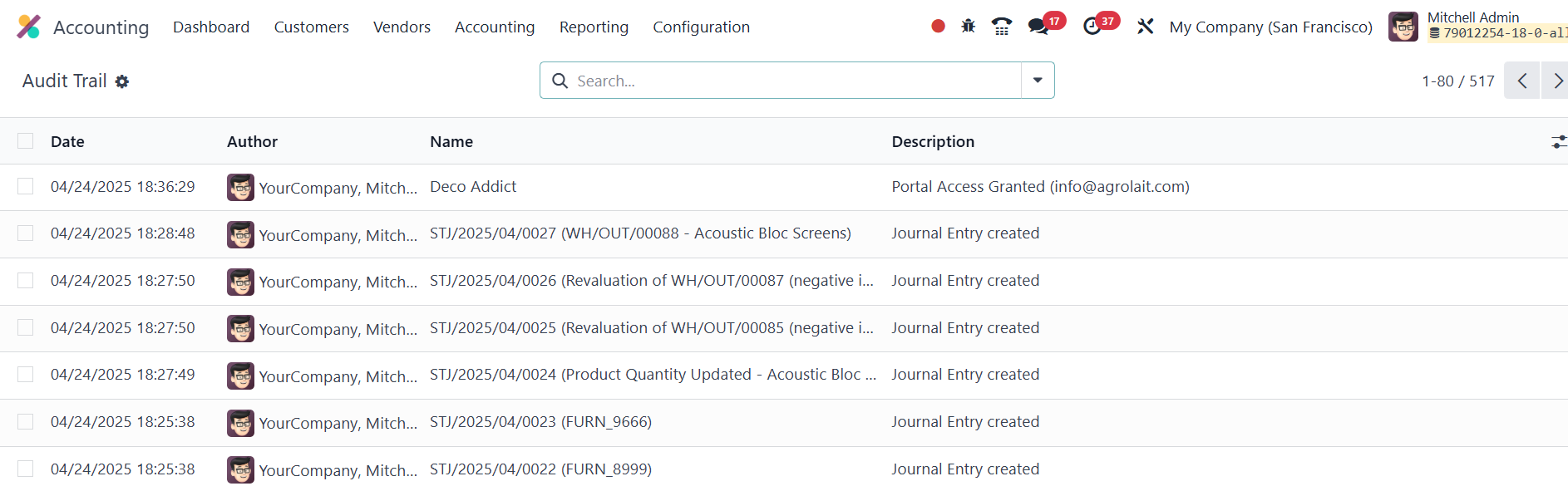Click into the Search input field
1568x491 pixels.
(x=794, y=81)
